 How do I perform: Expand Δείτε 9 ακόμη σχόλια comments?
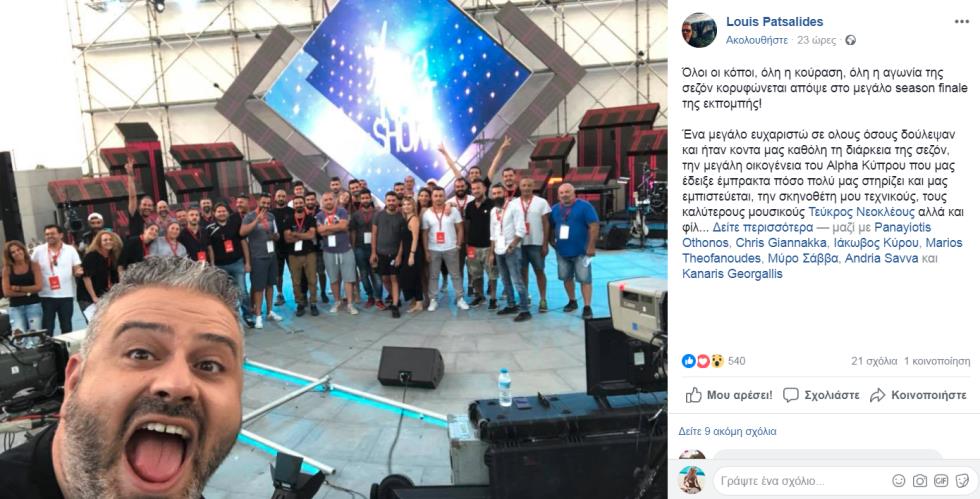click(728, 431)
